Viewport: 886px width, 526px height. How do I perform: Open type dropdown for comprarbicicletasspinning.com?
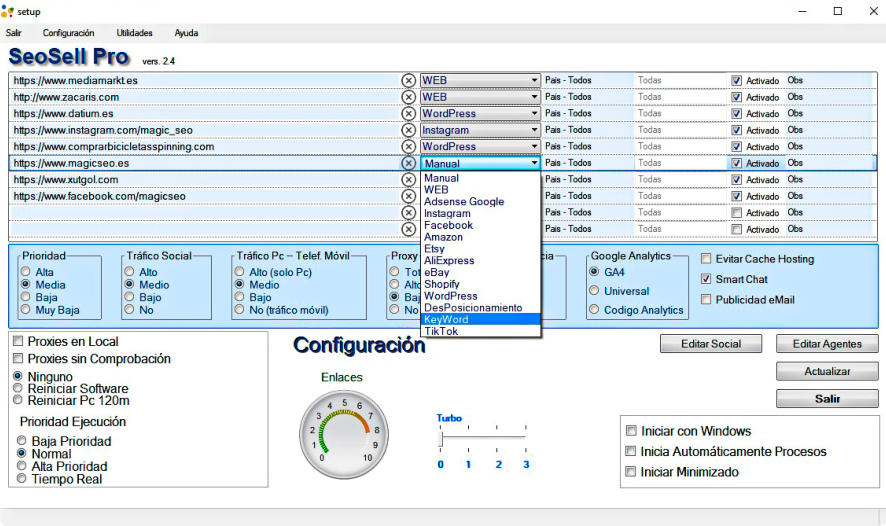click(x=480, y=146)
